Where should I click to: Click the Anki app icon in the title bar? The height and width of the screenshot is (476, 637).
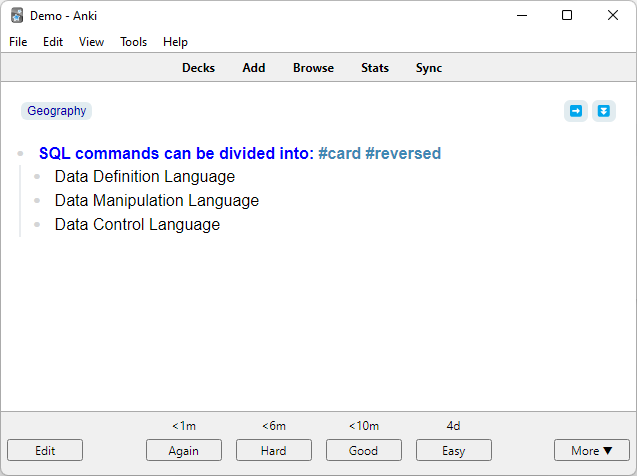[x=17, y=15]
